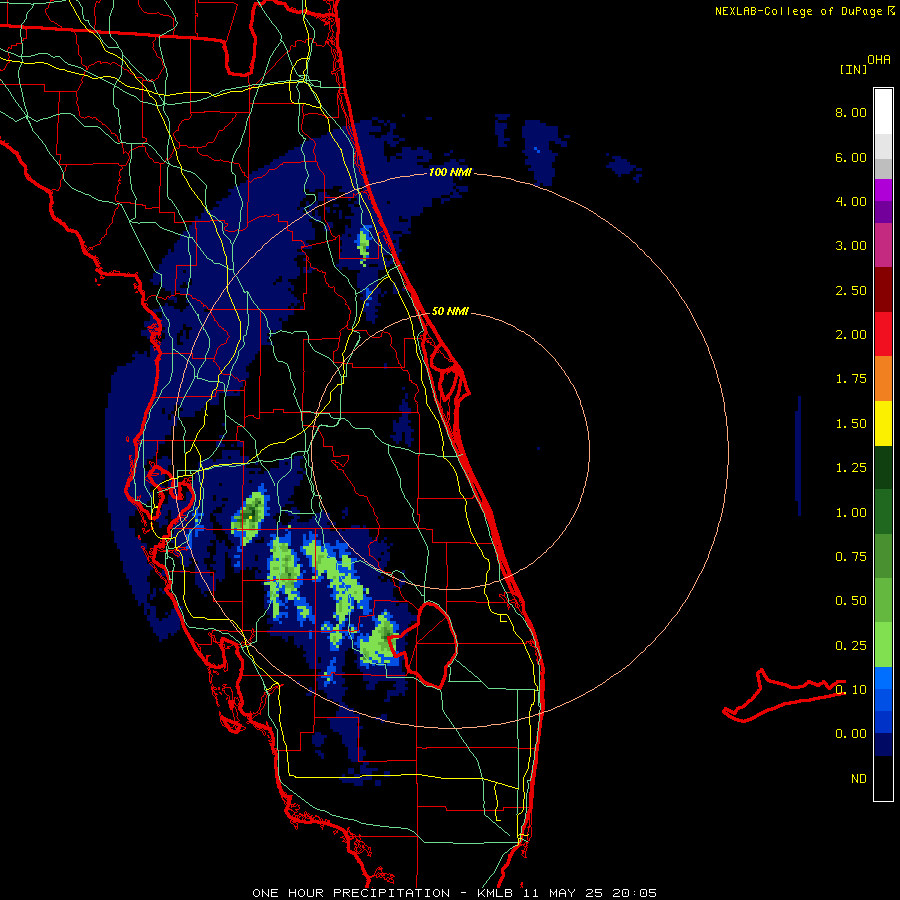This screenshot has width=900, height=900.
Task: Click the 1.75 legend value
Action: (851, 379)
